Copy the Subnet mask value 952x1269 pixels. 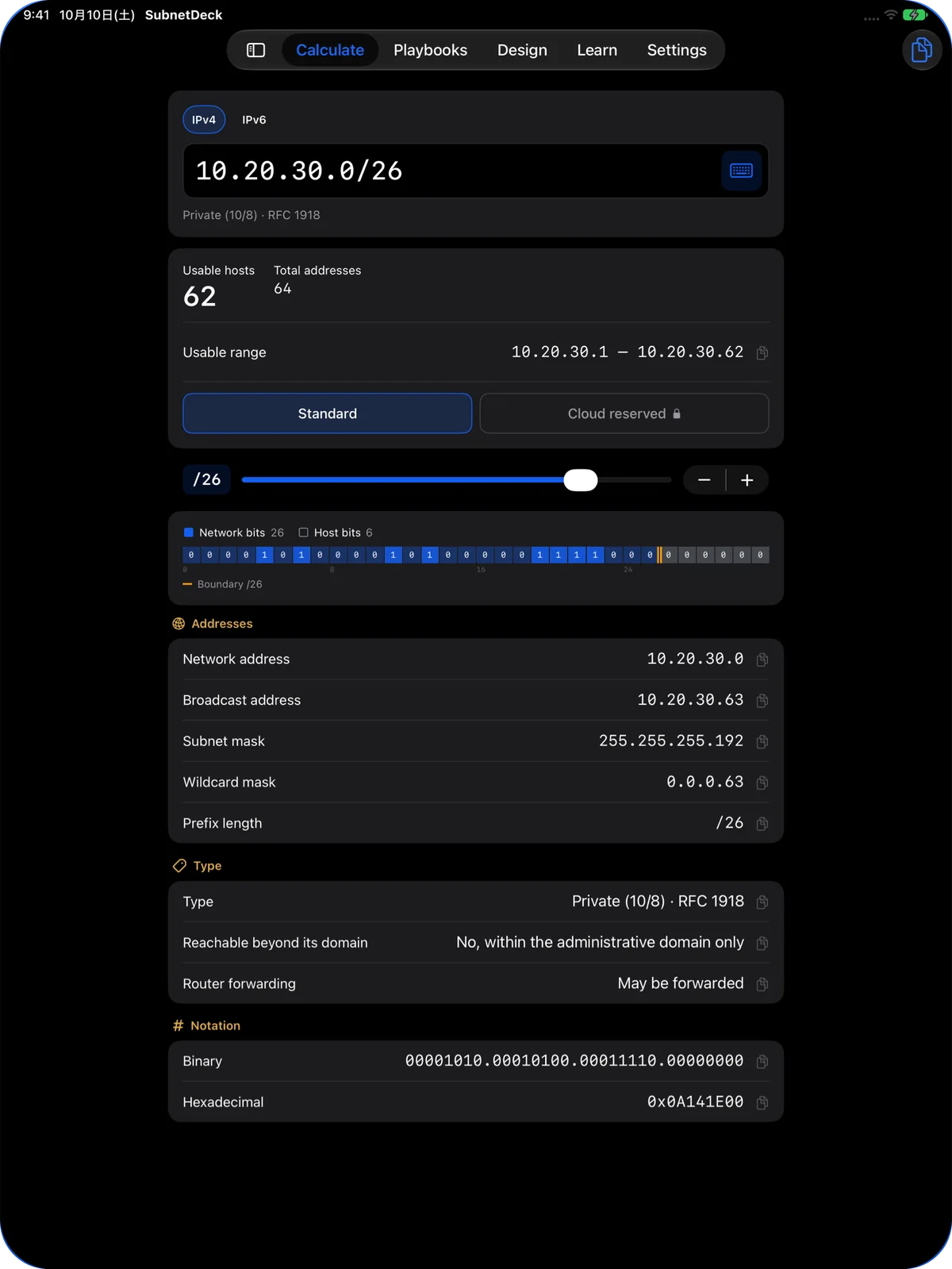[762, 741]
